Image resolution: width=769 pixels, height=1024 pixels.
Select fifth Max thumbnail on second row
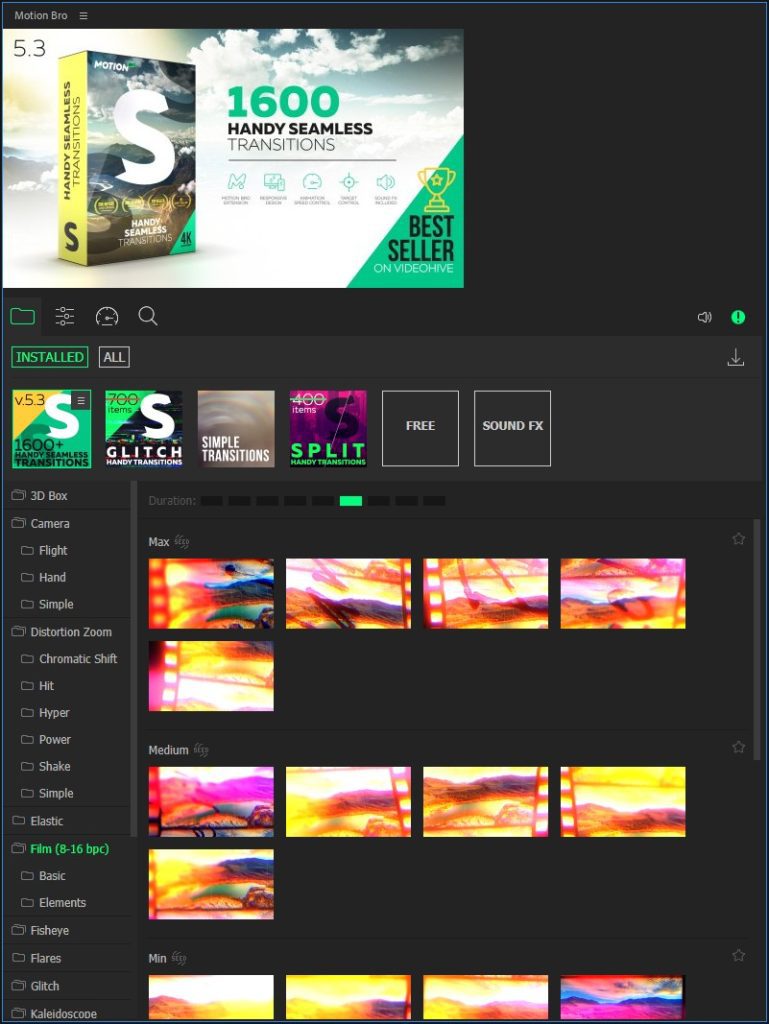(x=211, y=676)
